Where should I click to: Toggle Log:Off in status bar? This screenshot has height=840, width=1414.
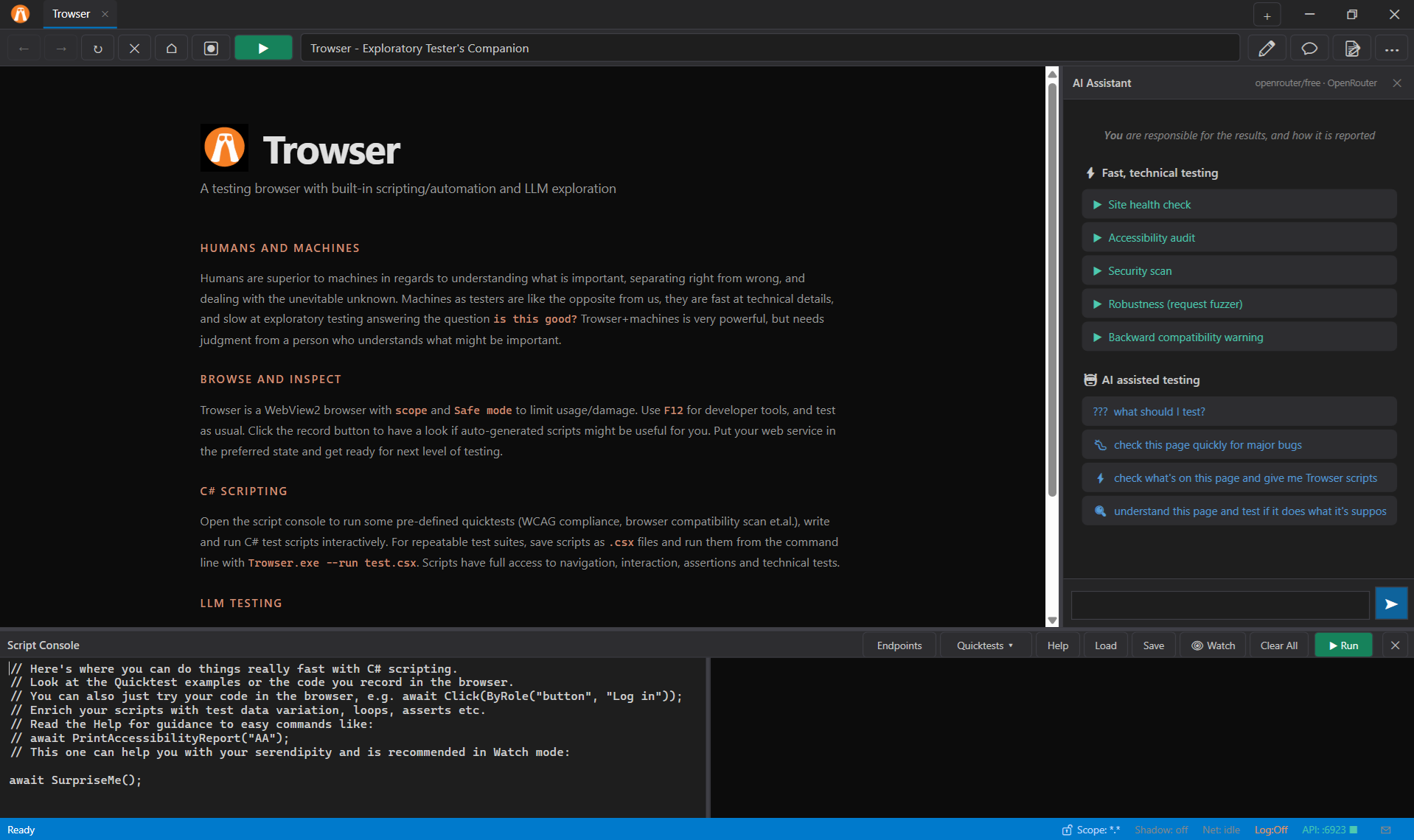[x=1271, y=830]
